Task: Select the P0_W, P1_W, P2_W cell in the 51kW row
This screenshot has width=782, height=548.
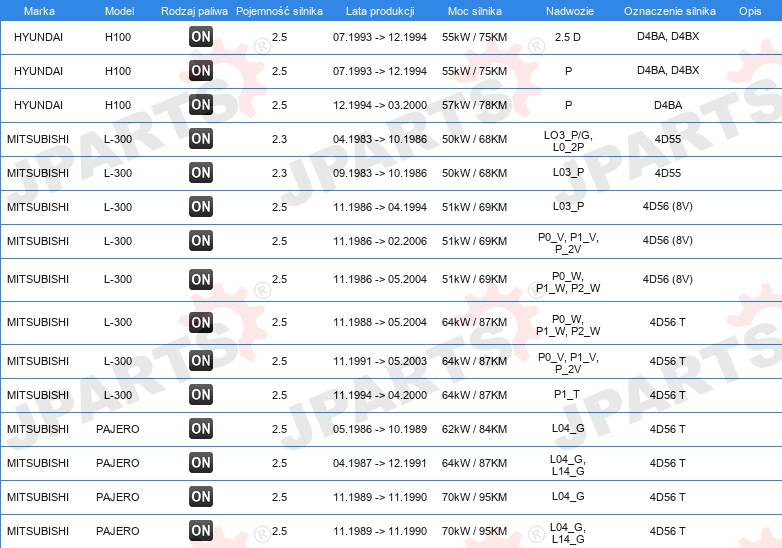Action: (x=568, y=282)
